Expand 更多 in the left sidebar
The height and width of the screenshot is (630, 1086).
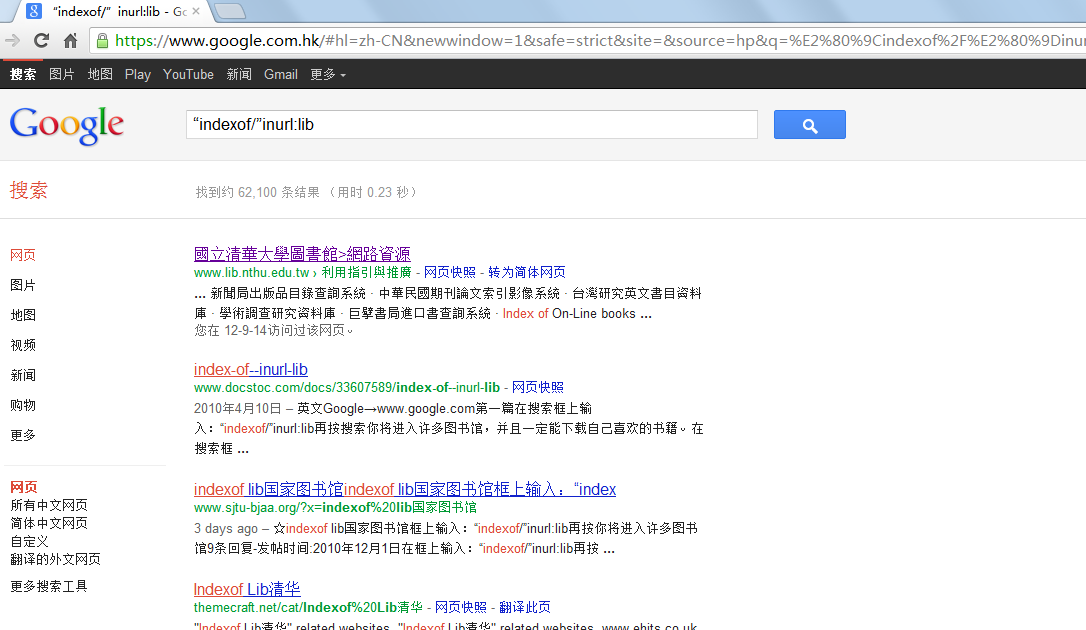click(23, 435)
